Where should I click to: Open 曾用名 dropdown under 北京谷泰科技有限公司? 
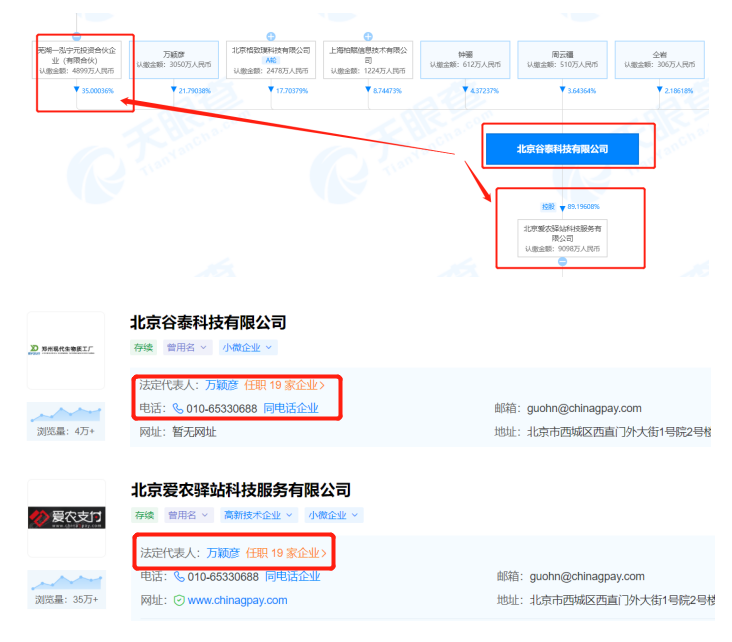click(x=188, y=348)
